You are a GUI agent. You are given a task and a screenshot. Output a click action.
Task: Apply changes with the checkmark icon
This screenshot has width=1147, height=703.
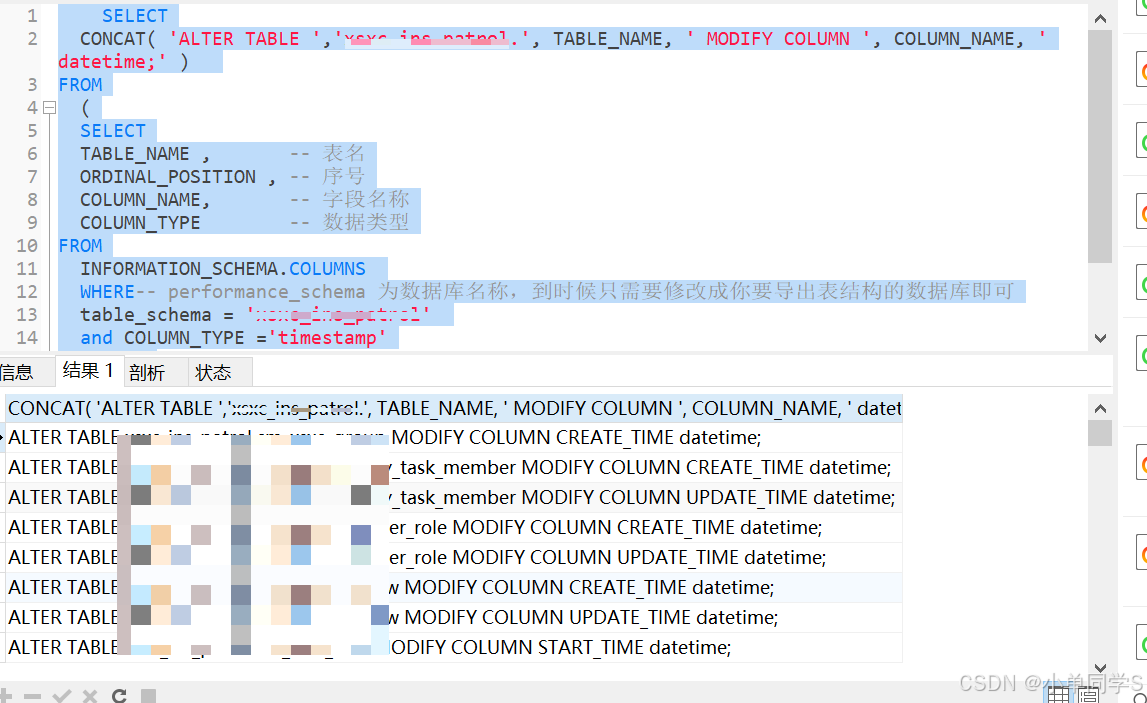point(62,695)
